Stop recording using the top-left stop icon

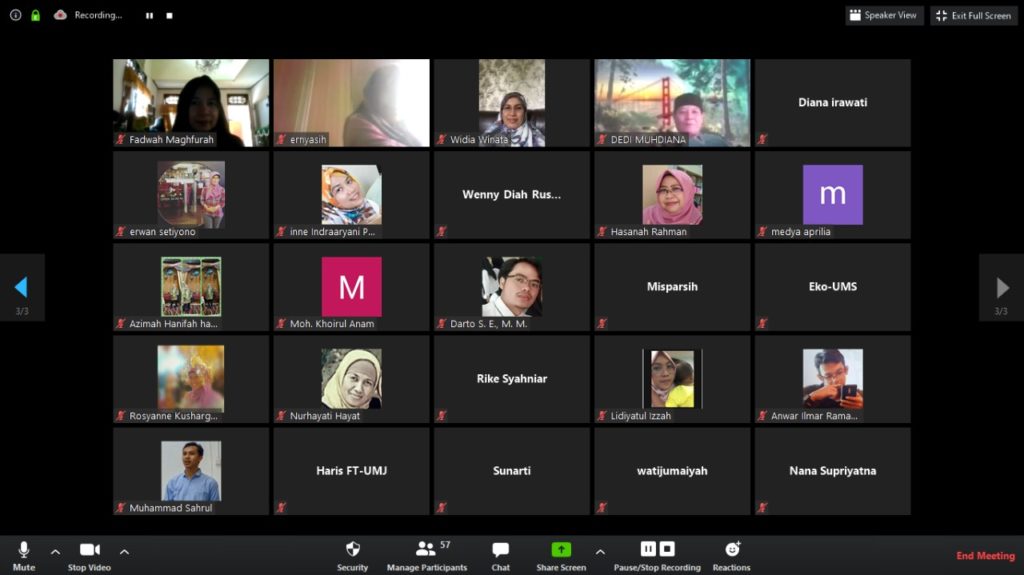pos(169,16)
